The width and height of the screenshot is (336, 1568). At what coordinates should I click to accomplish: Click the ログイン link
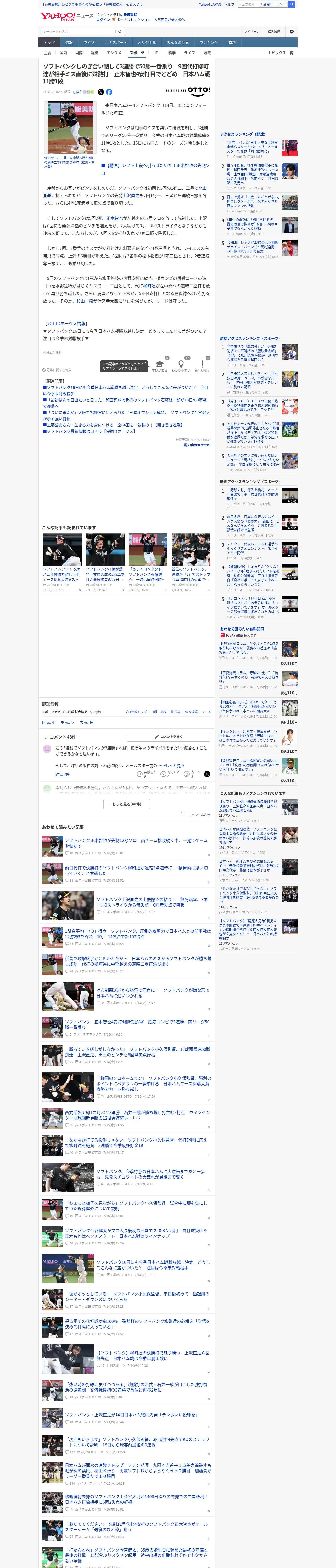[x=103, y=20]
